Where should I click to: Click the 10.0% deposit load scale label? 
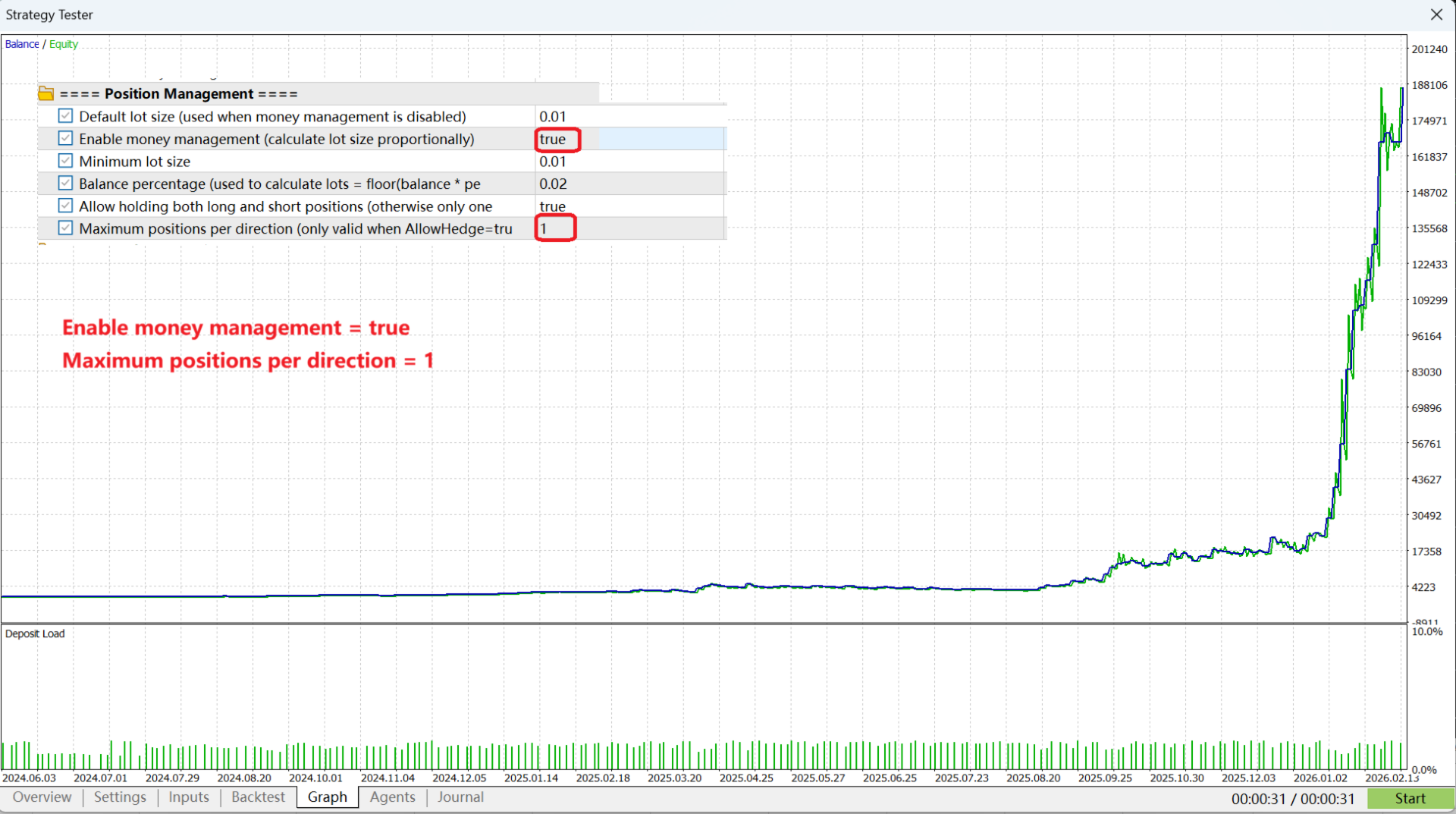(1427, 632)
